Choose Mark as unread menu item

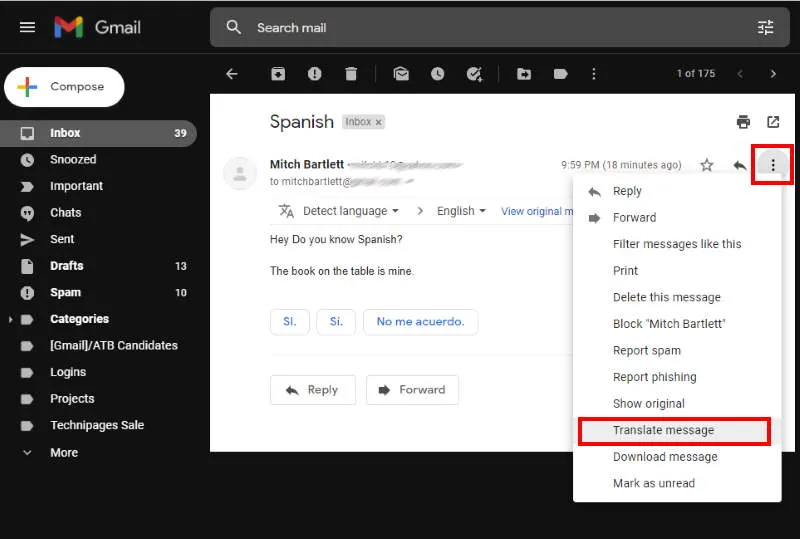point(677,483)
